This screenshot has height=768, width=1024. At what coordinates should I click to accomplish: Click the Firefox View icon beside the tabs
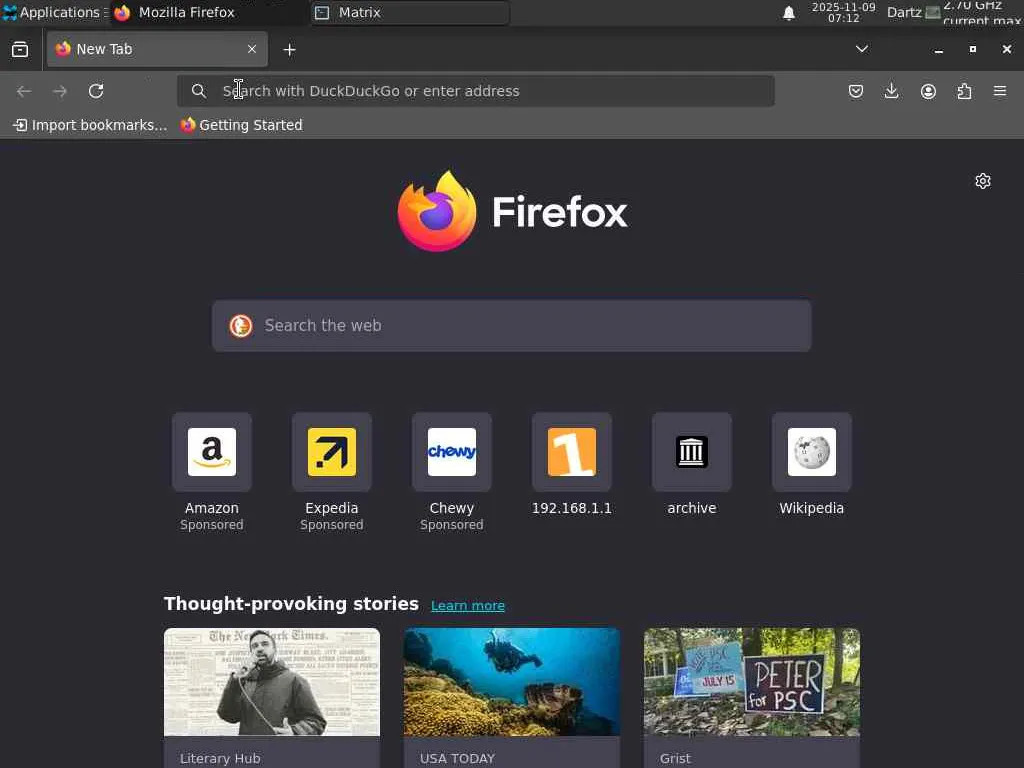pos(20,49)
